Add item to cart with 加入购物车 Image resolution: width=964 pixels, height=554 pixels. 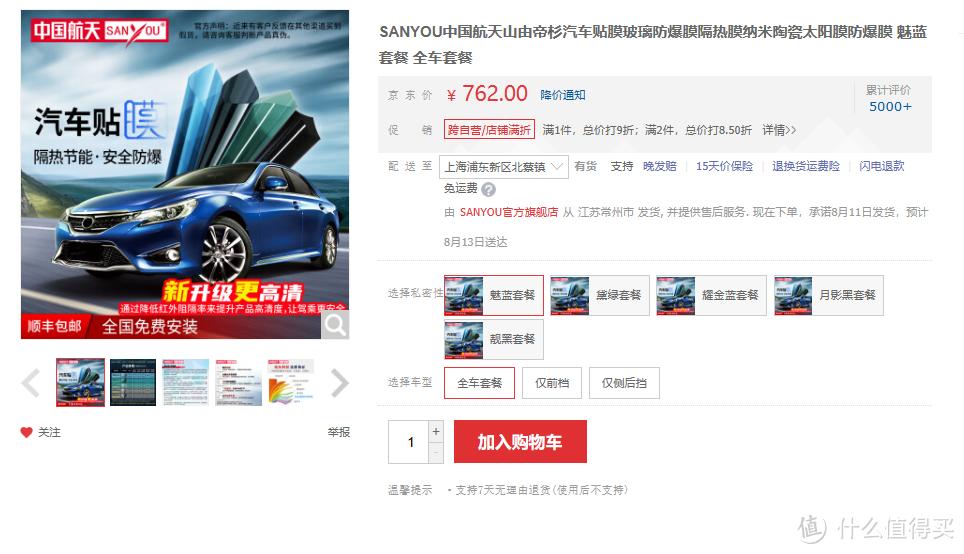tap(520, 441)
